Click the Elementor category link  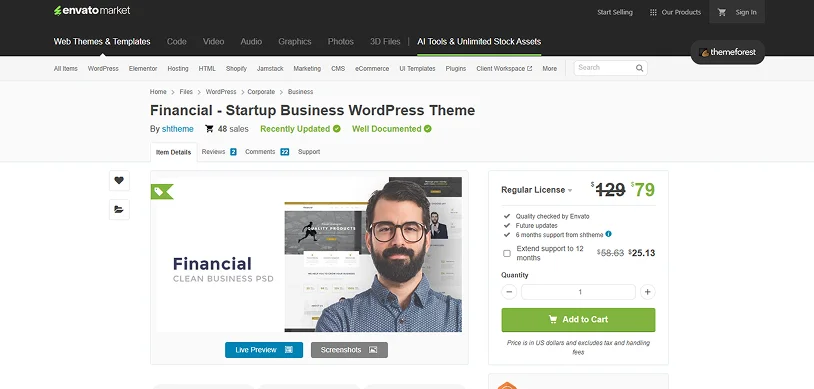(x=143, y=69)
